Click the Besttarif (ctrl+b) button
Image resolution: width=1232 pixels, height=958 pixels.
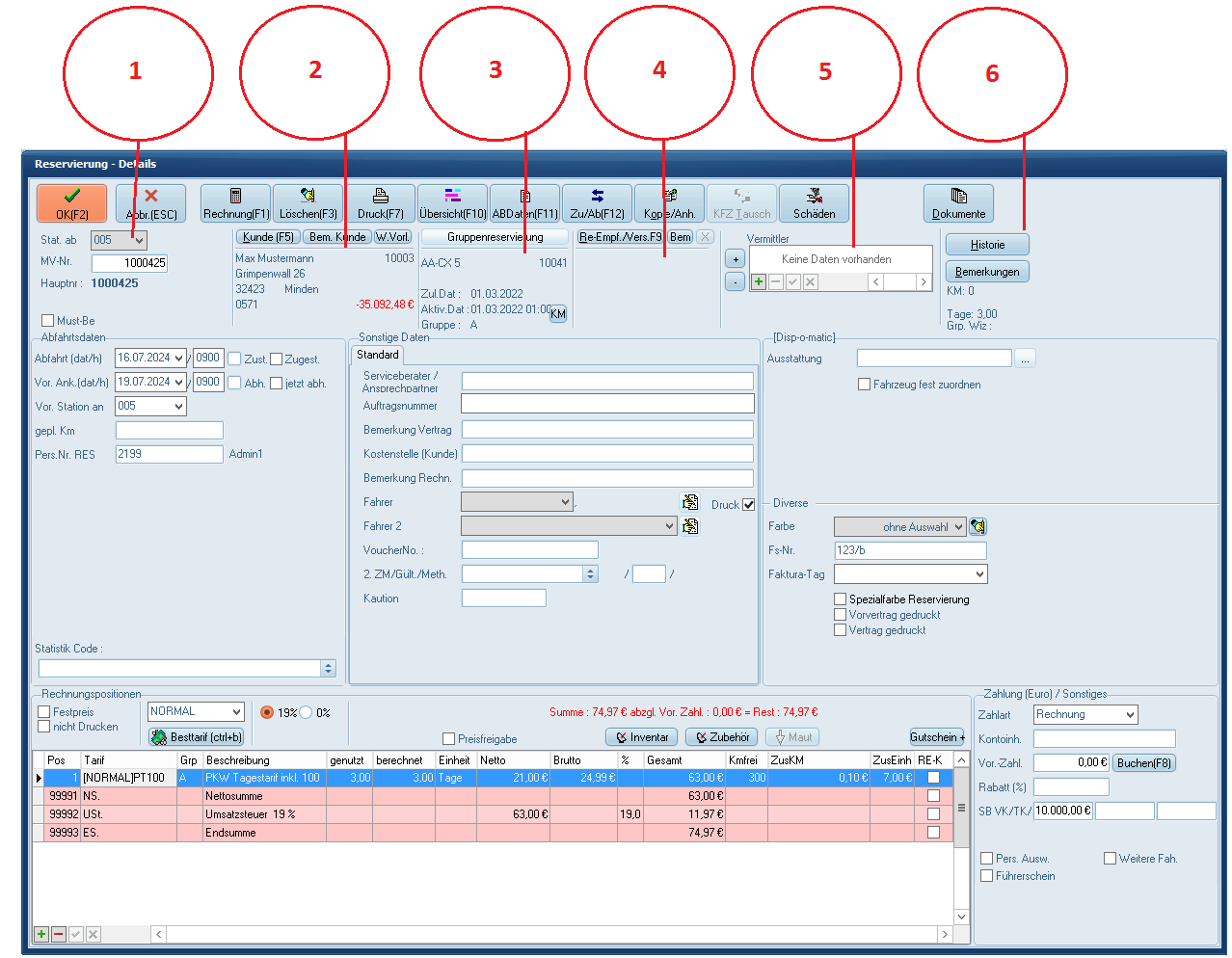coord(197,737)
